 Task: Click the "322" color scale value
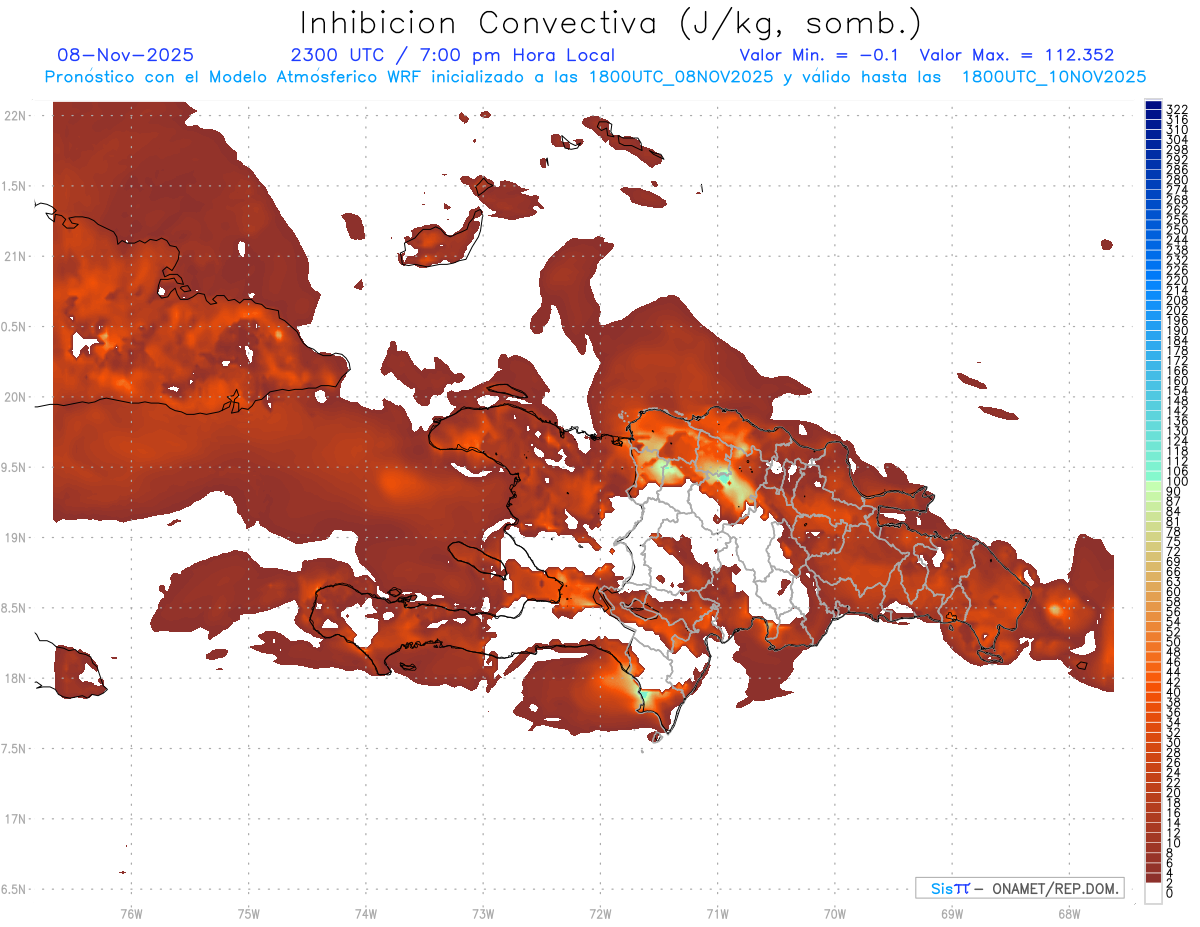tap(1177, 109)
